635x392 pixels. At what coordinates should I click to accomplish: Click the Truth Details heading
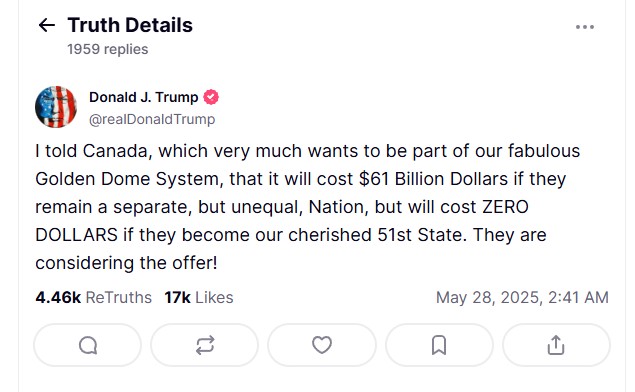(x=130, y=25)
